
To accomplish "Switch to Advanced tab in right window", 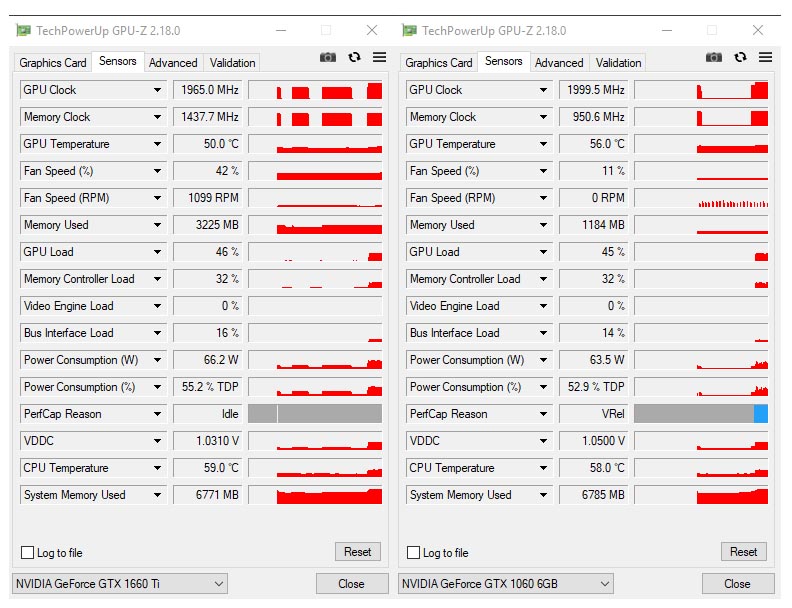I will [559, 63].
